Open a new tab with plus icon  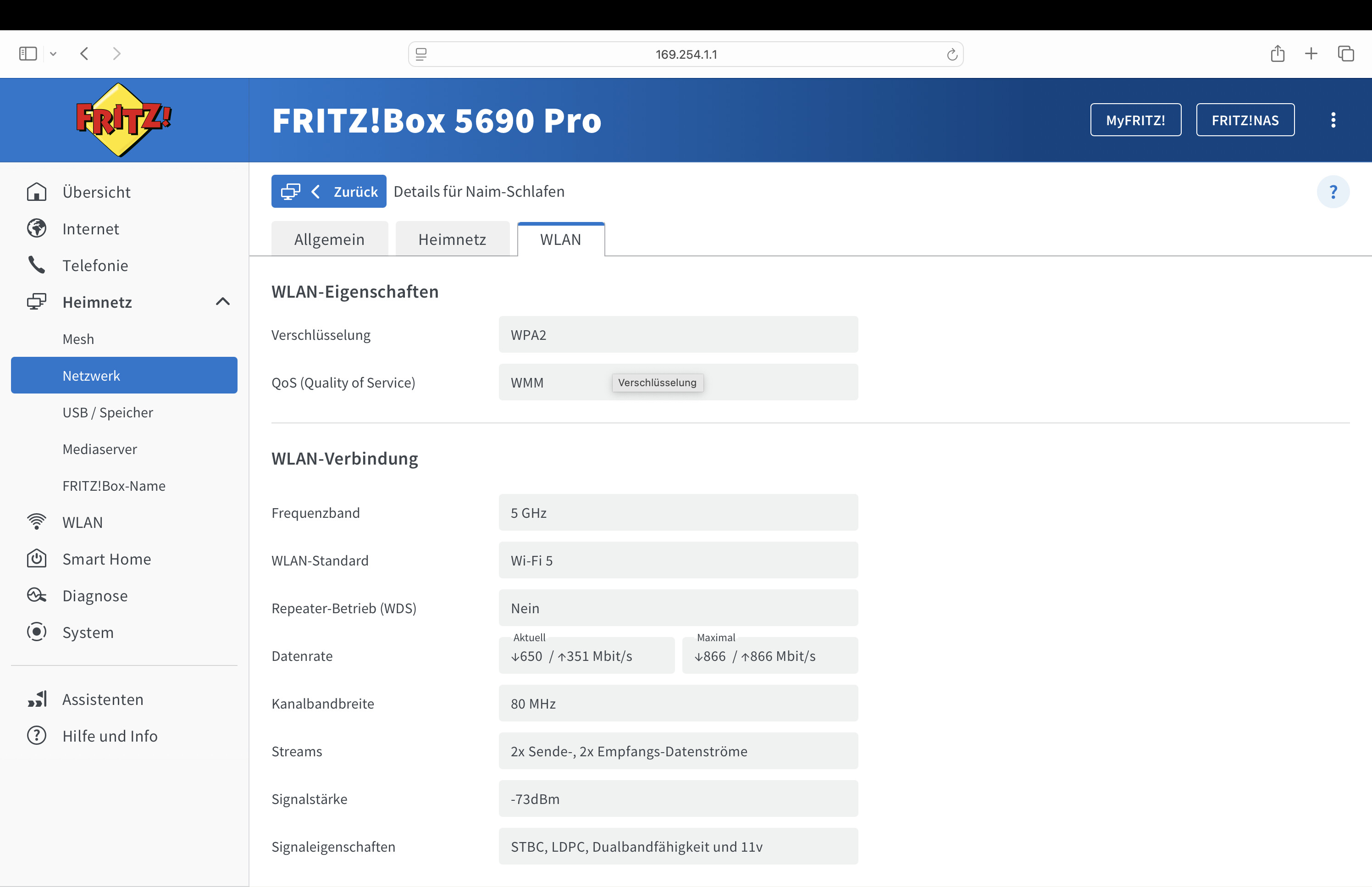coord(1311,54)
